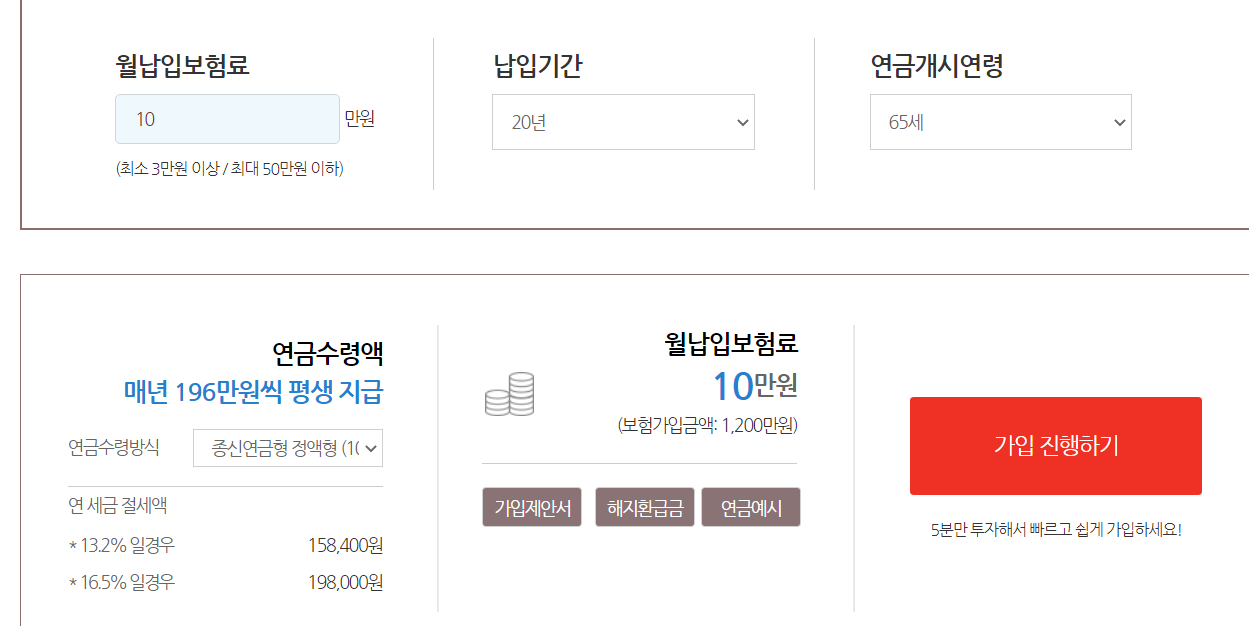Click the label * 13.2% 일경우
Image resolution: width=1249 pixels, height=626 pixels.
pyautogui.click(x=121, y=545)
